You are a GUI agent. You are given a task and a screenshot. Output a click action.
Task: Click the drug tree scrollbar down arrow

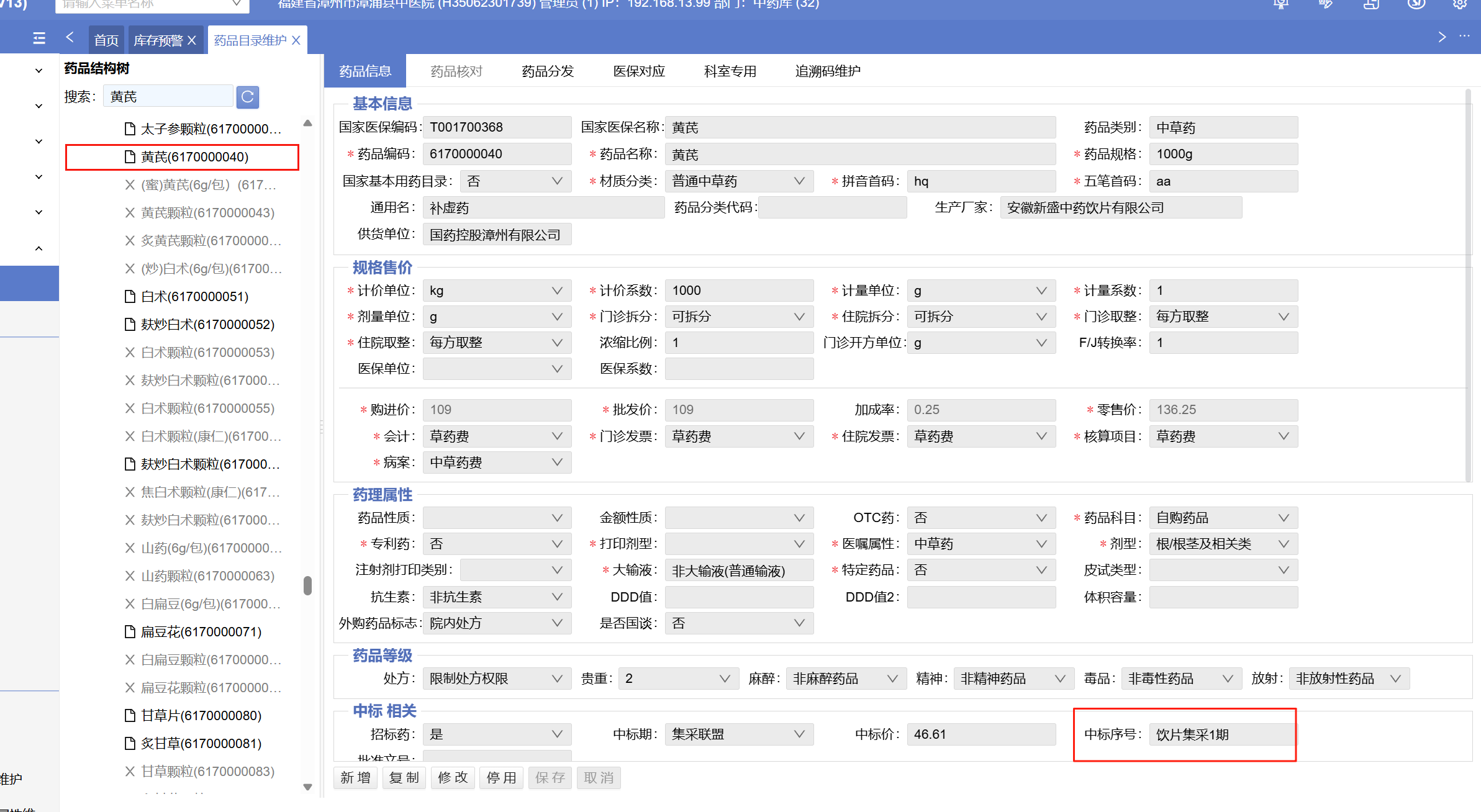click(307, 787)
